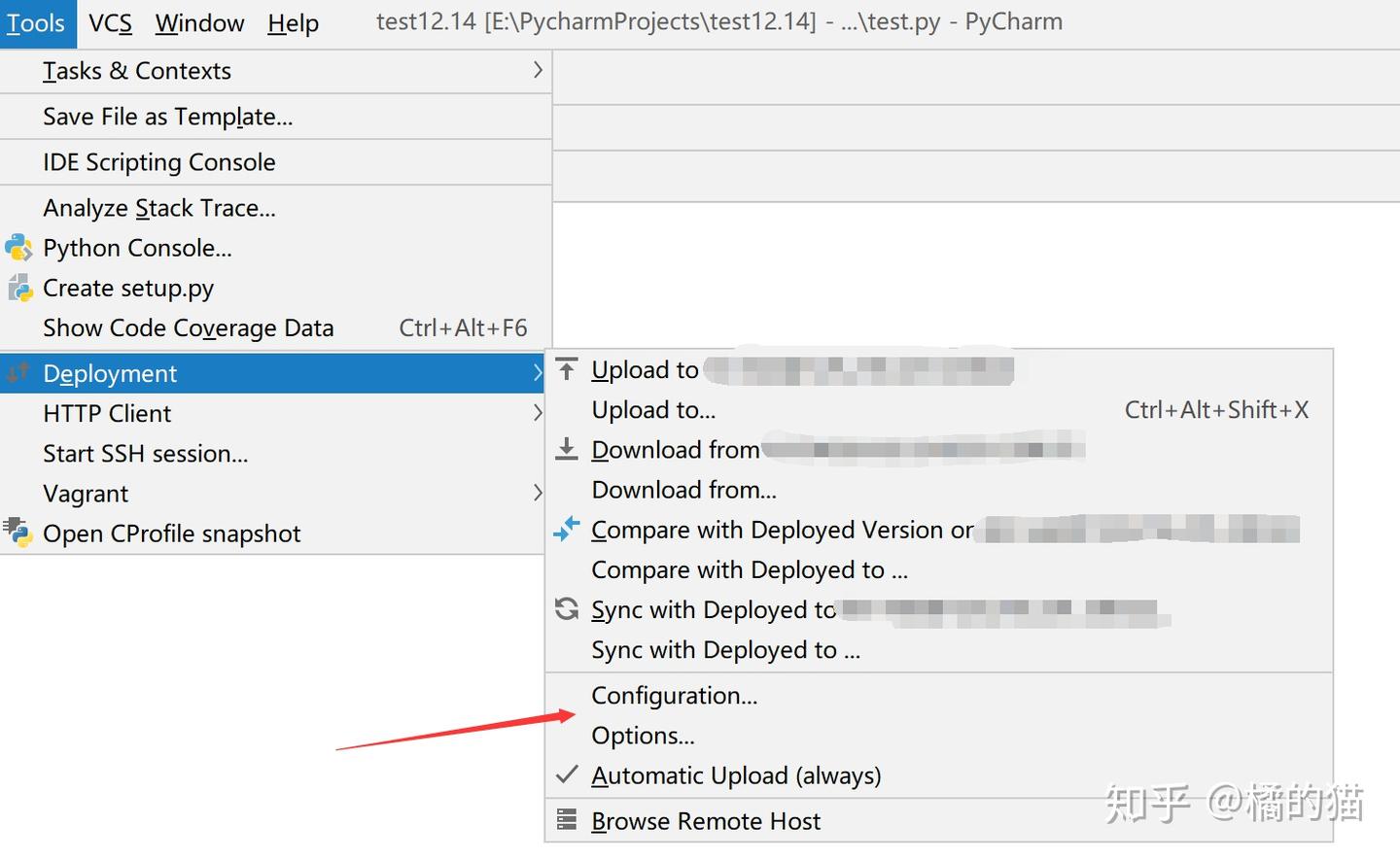Click the Upload to server arrow icon
Screen dimensions: 1400x860
pyautogui.click(x=567, y=369)
